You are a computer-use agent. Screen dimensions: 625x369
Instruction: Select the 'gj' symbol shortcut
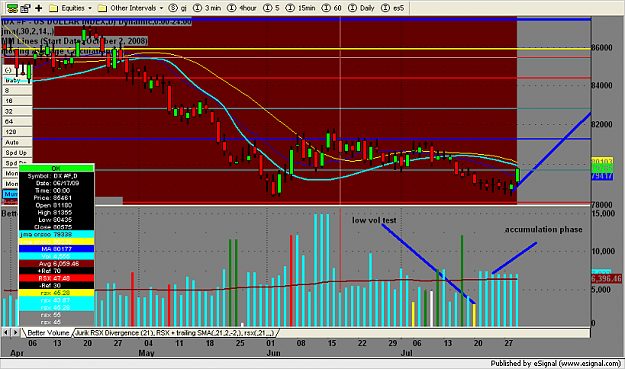click(x=178, y=8)
